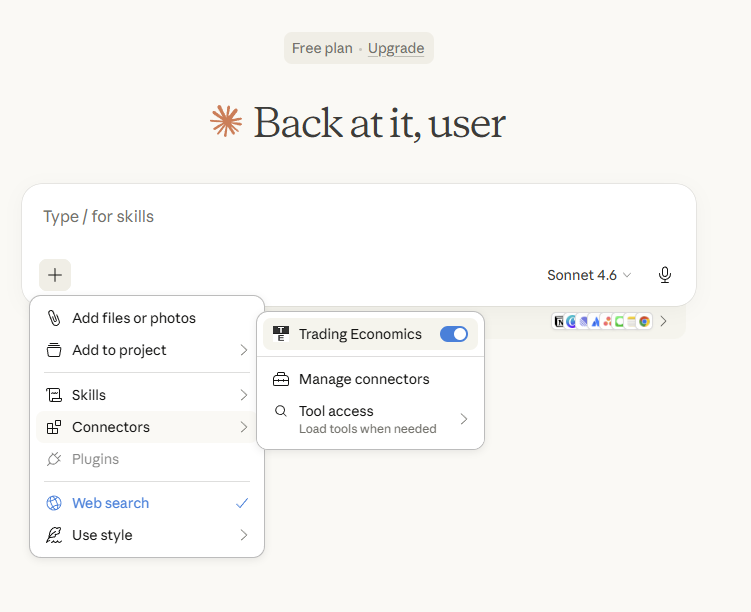751x612 pixels.
Task: Click the plus attachment button
Action: (55, 275)
